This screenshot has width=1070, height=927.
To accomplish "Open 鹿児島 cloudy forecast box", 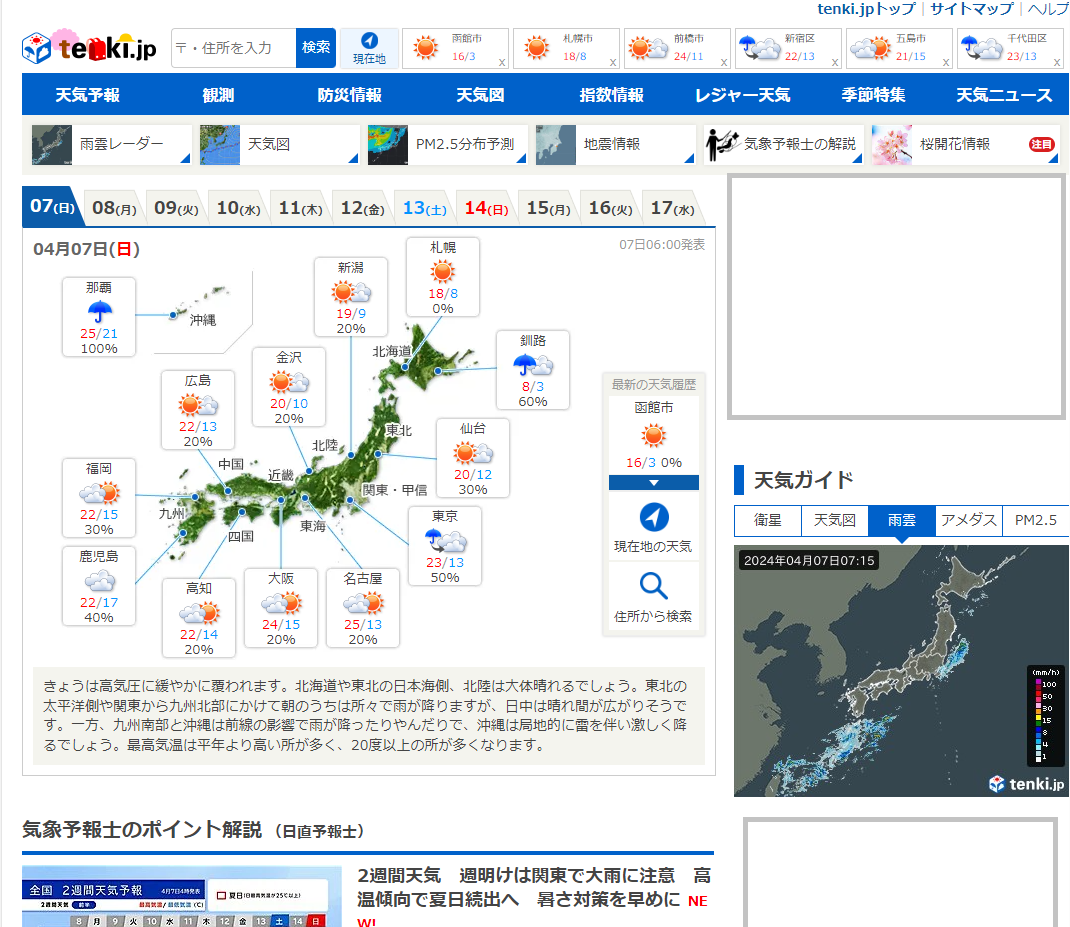I will coord(99,586).
